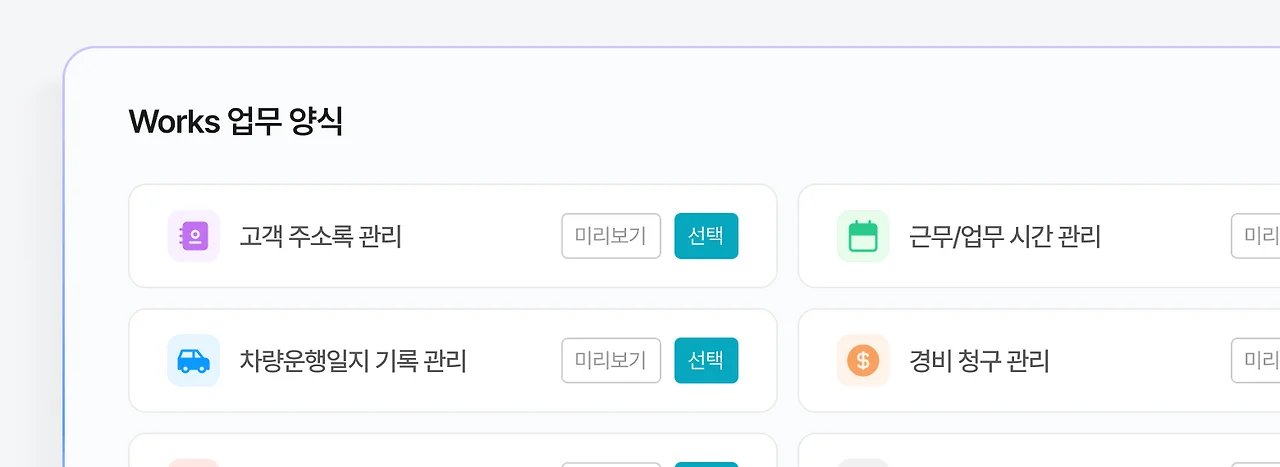
Task: Open the 고객 주소록 관리 title text
Action: 320,237
